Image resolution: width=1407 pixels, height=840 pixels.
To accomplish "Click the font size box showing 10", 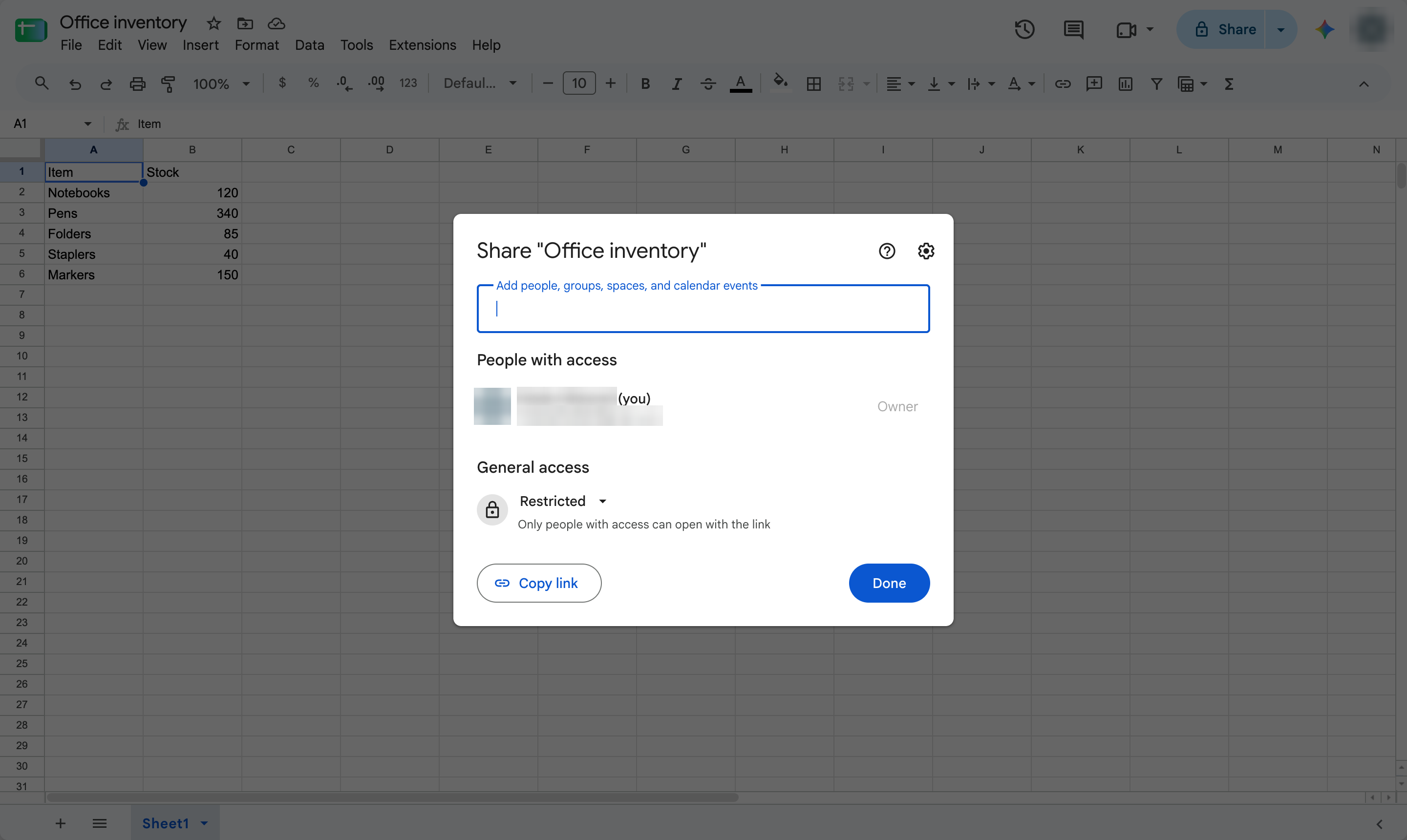I will [x=578, y=84].
